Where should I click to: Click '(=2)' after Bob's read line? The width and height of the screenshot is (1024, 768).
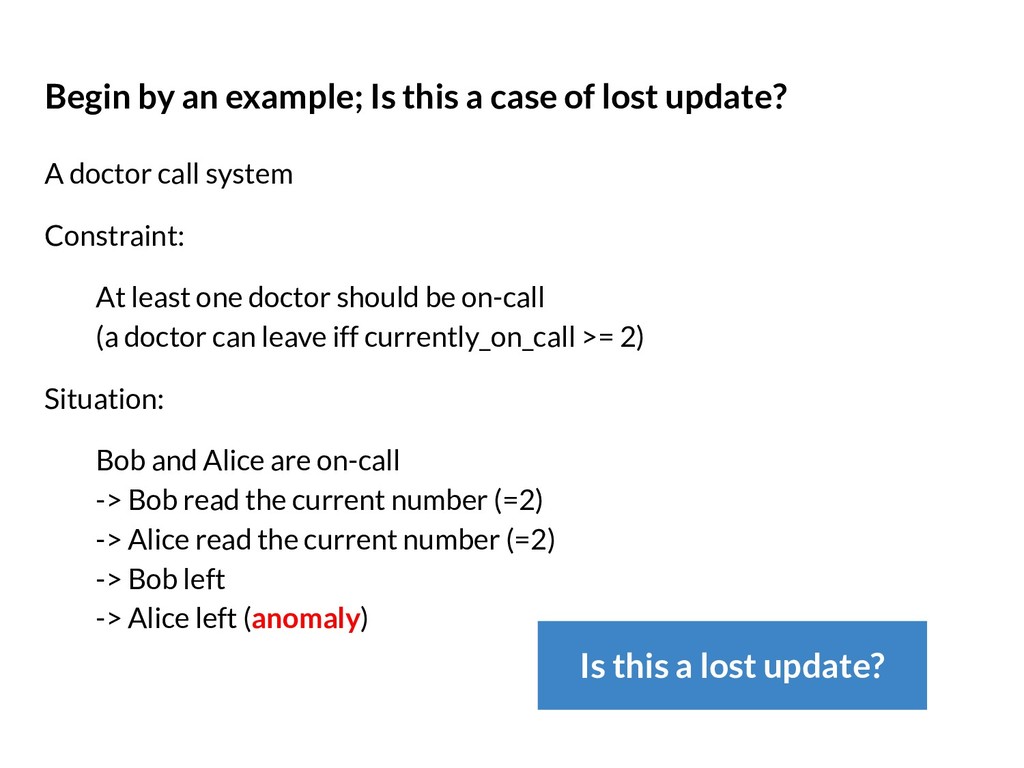519,501
